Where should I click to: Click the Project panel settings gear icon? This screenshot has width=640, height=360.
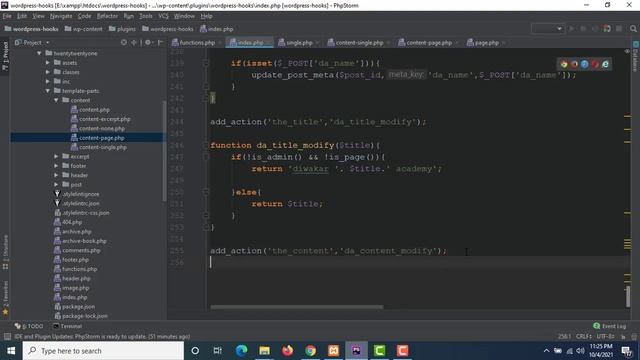click(148, 42)
